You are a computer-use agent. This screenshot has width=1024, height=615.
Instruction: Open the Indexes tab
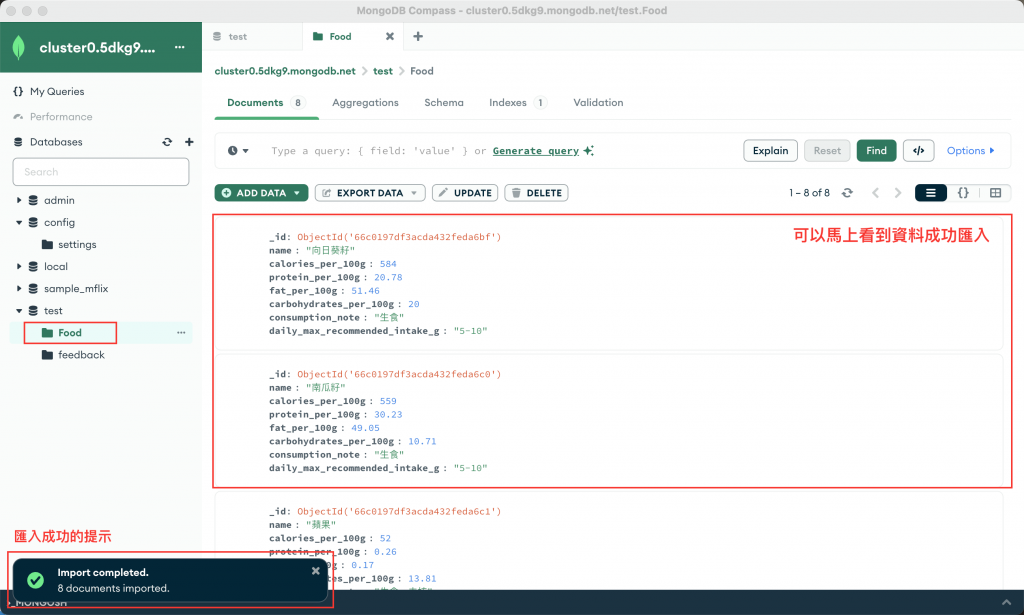[x=518, y=102]
